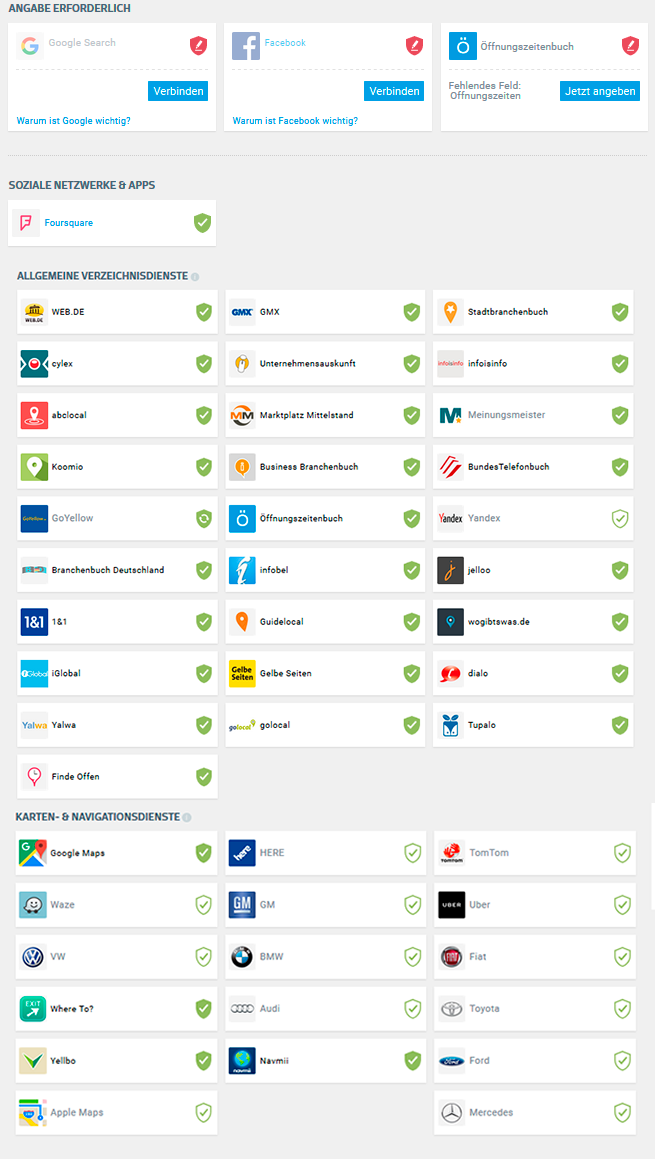Screen dimensions: 655x1164
Task: Select the Guidelocal listing
Action: [325, 621]
